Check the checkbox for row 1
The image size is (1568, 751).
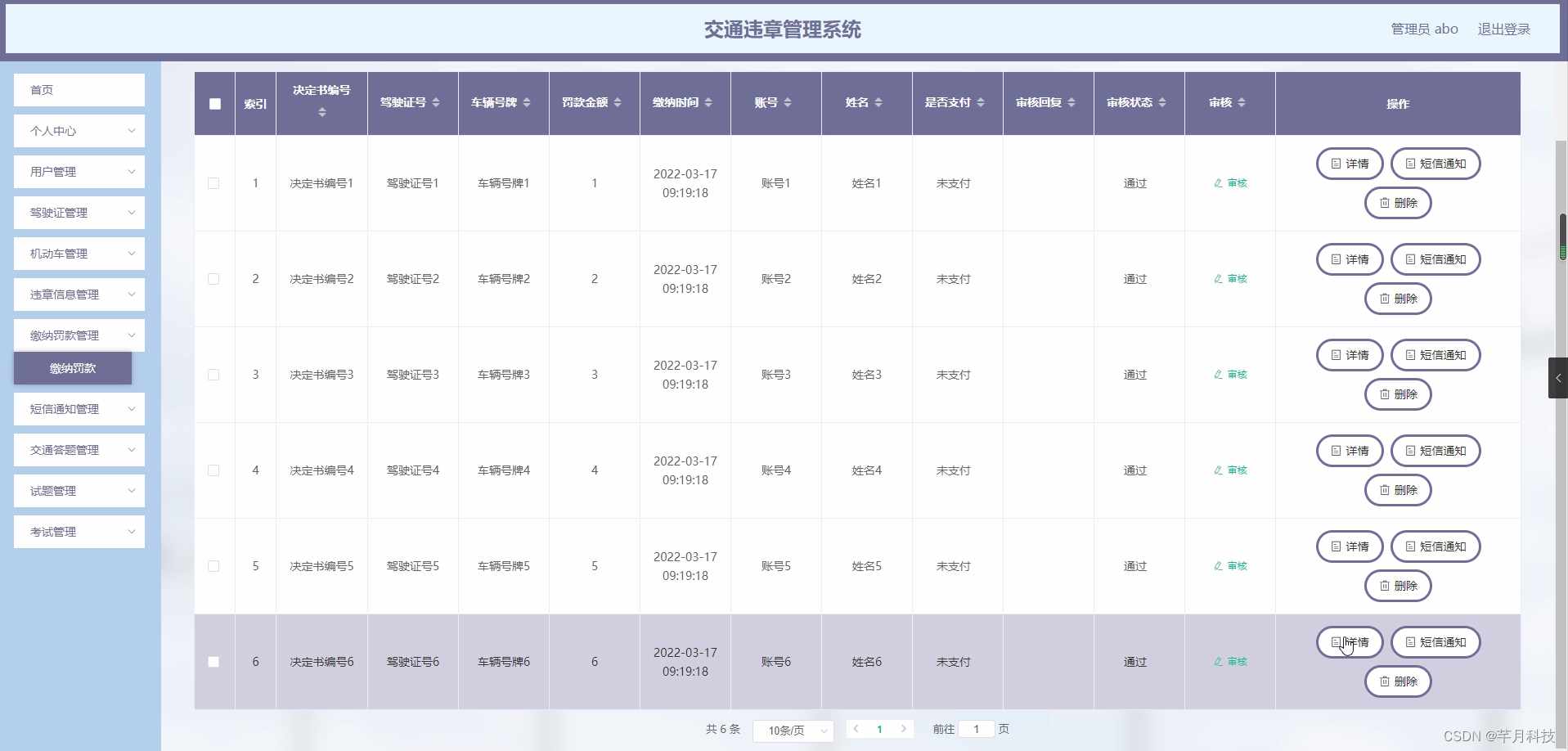pos(214,183)
